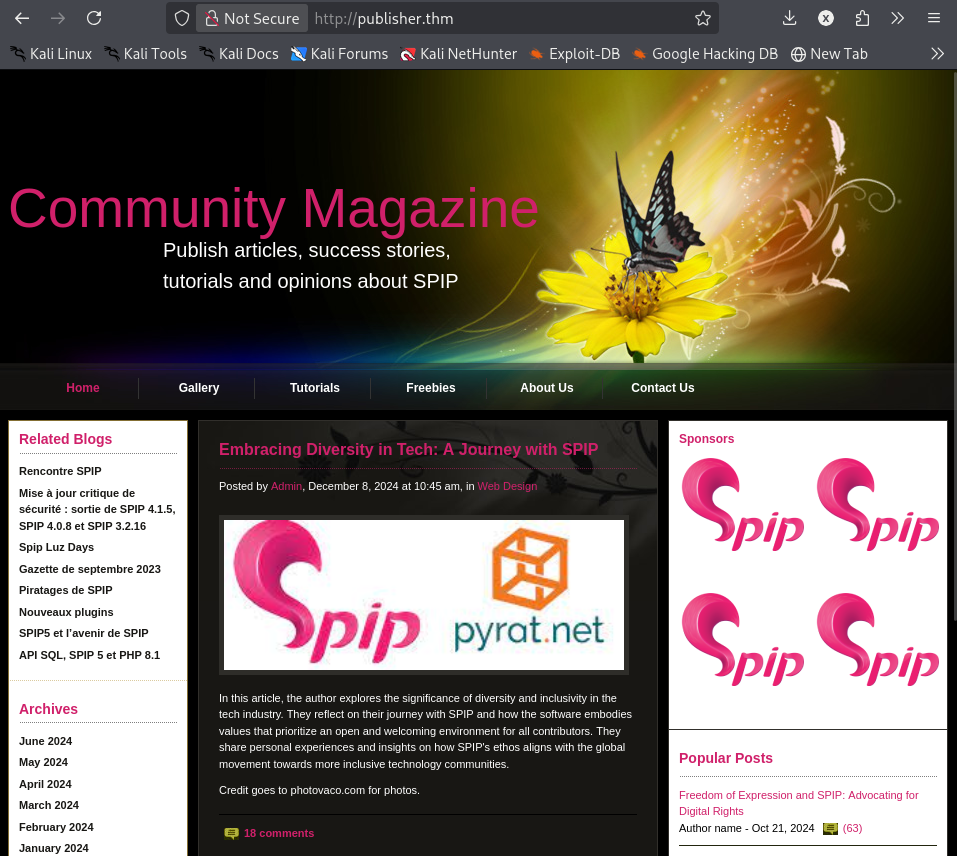The height and width of the screenshot is (856, 957).
Task: Click the Community Magazine site title
Action: (273, 209)
